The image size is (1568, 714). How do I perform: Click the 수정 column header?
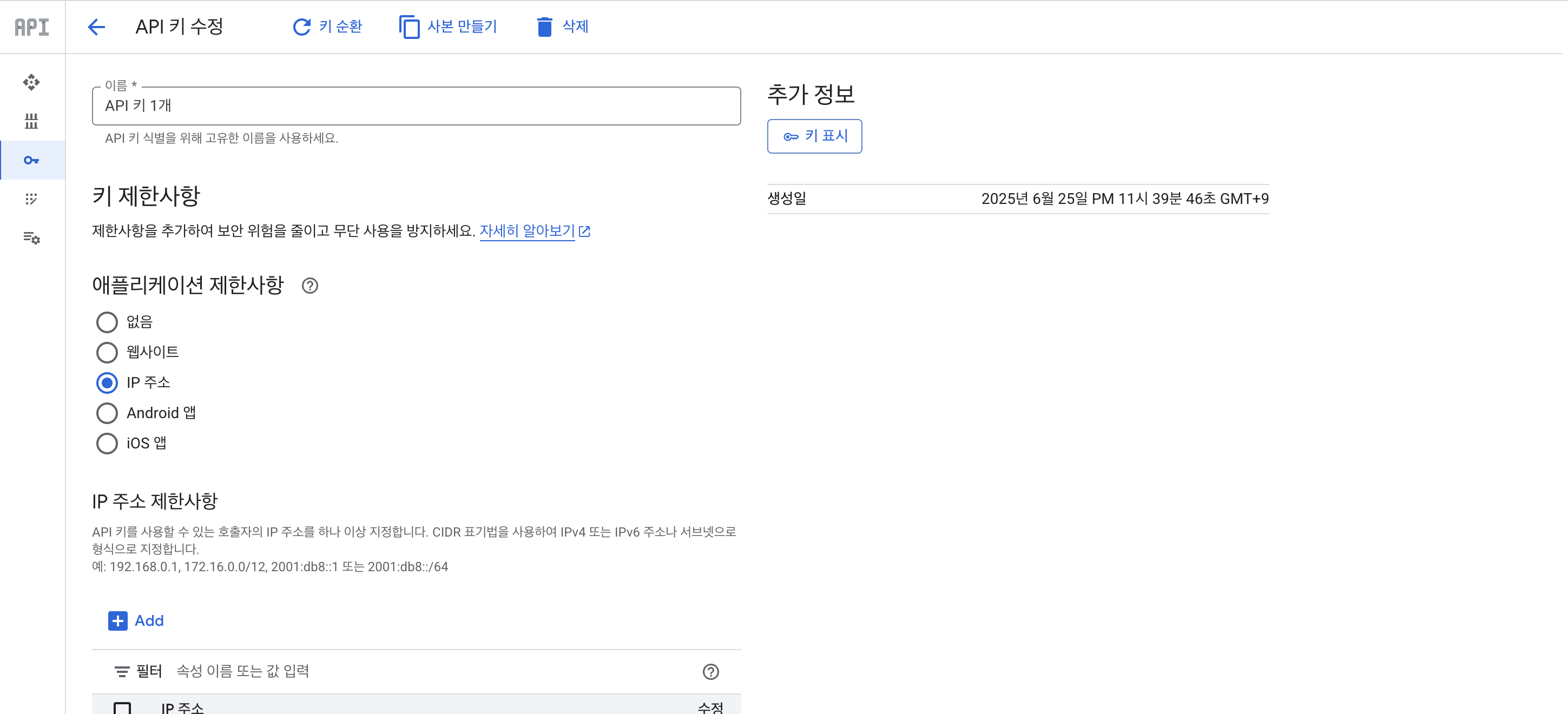point(710,708)
